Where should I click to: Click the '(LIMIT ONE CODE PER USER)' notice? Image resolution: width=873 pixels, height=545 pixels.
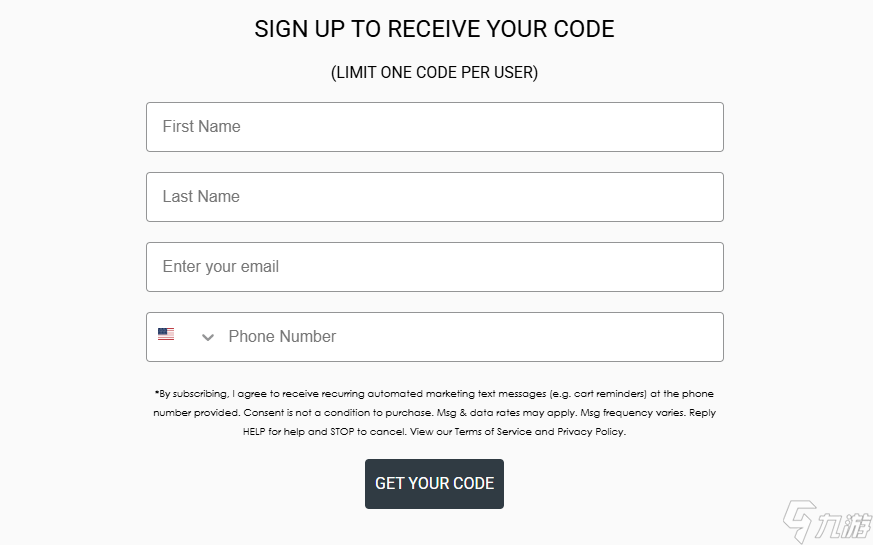pos(434,73)
